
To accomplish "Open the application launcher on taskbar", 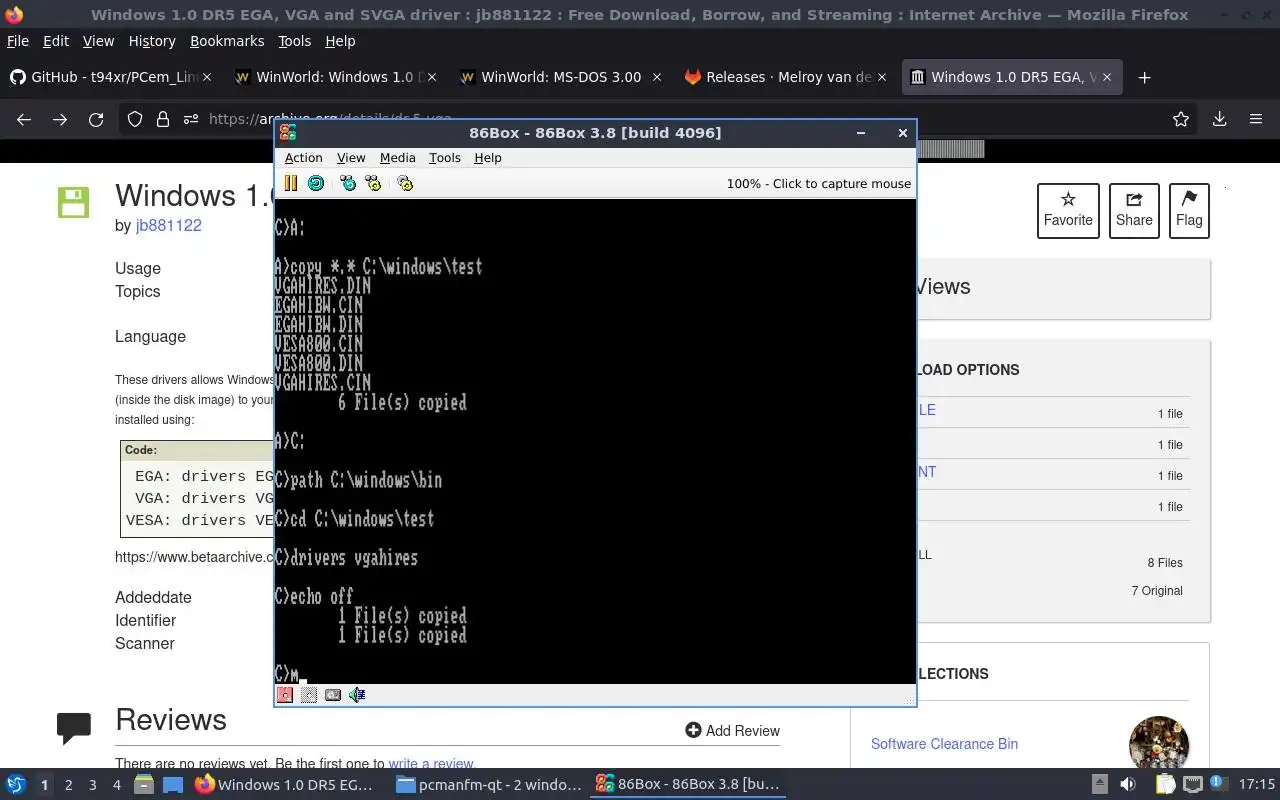I will pos(15,785).
